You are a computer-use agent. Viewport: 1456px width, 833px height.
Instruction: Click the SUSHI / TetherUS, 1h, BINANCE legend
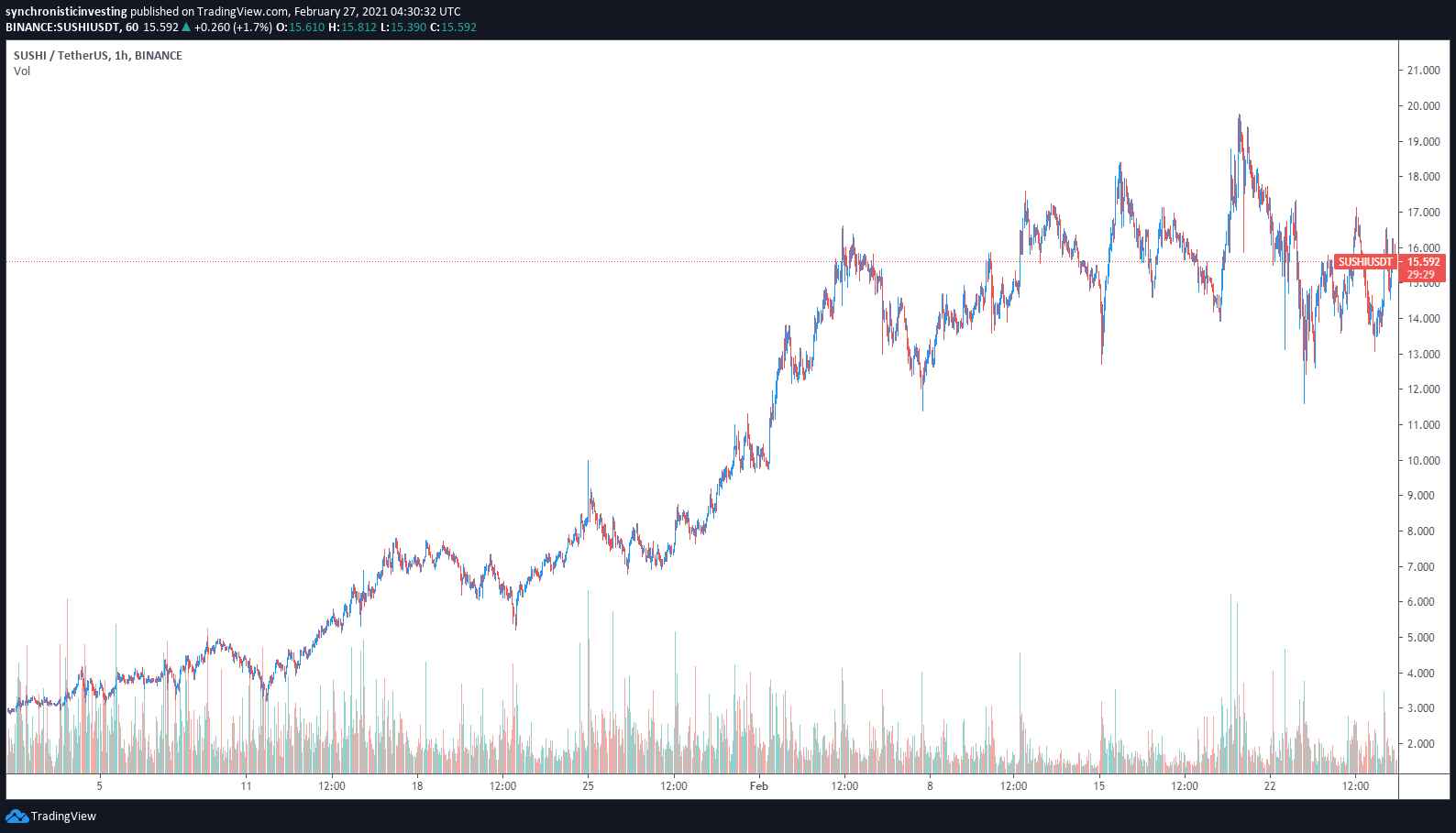[98, 56]
